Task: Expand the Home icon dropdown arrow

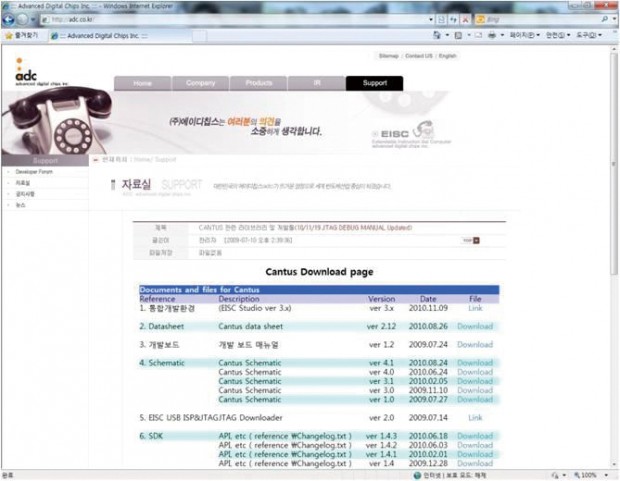Action: [x=447, y=35]
